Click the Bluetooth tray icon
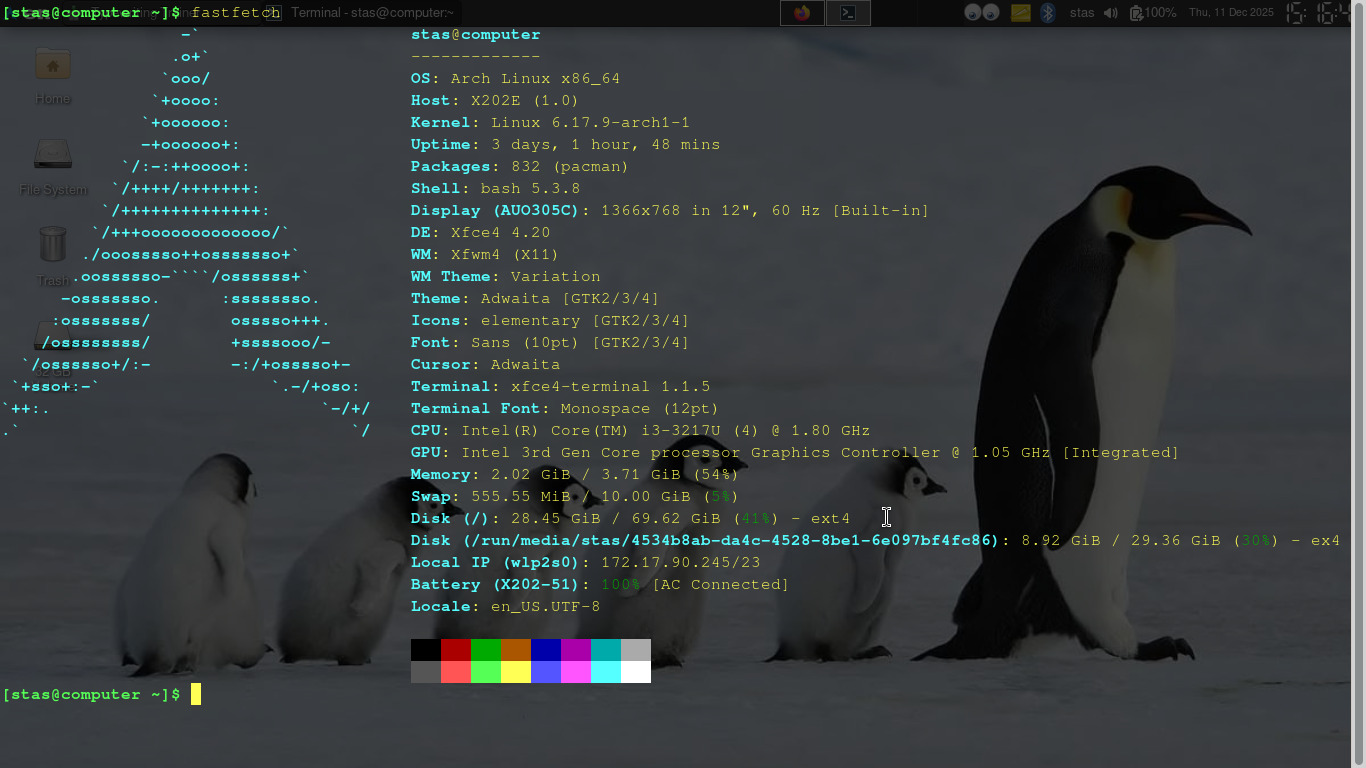This screenshot has width=1366, height=768. click(1048, 13)
